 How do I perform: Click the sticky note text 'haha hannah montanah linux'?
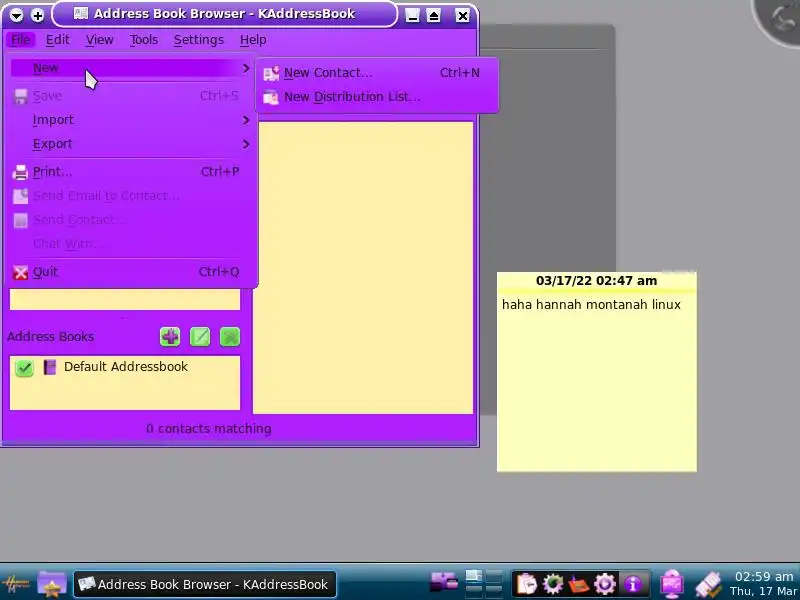(591, 305)
